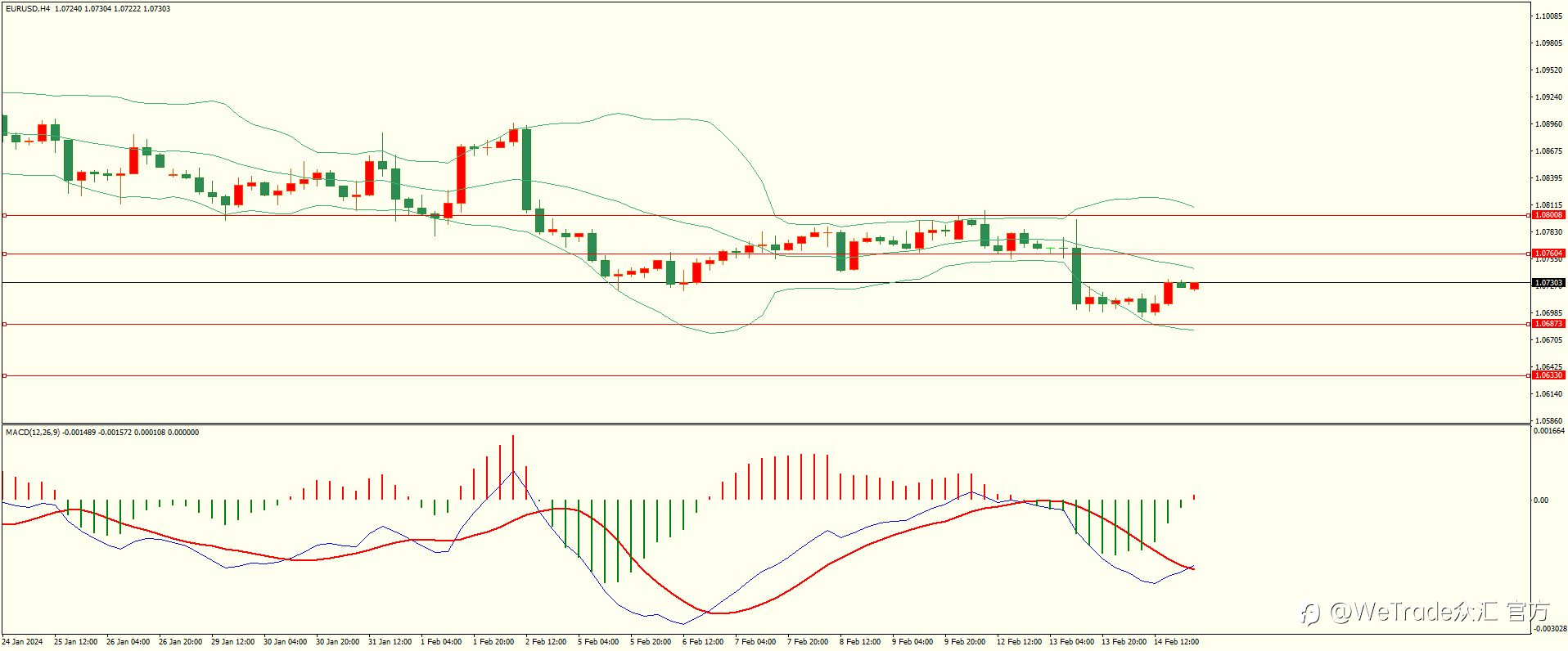The image size is (1568, 651).
Task: Click the 1.09240 price scale label
Action: point(1548,97)
